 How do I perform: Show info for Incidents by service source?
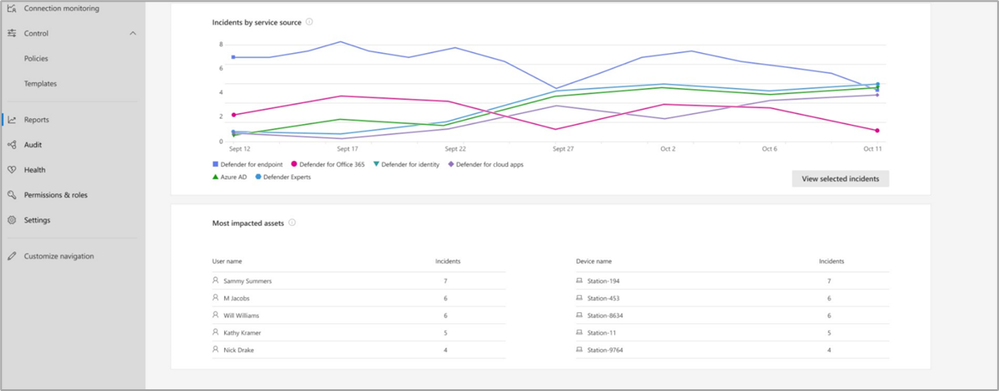(x=309, y=22)
